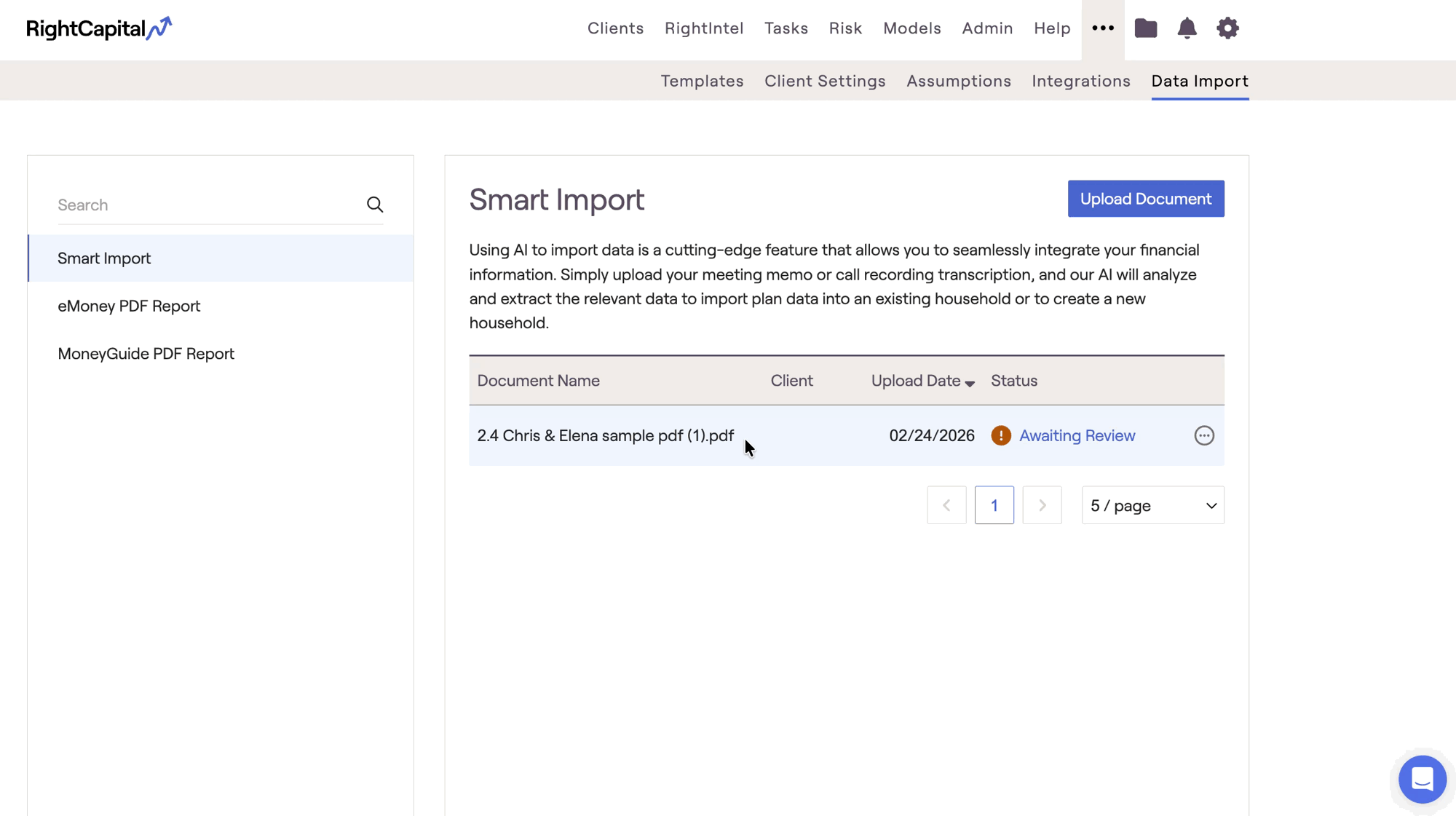Screen dimensions: 1456x816
Task: Open the Awaiting Review link
Action: (1077, 435)
